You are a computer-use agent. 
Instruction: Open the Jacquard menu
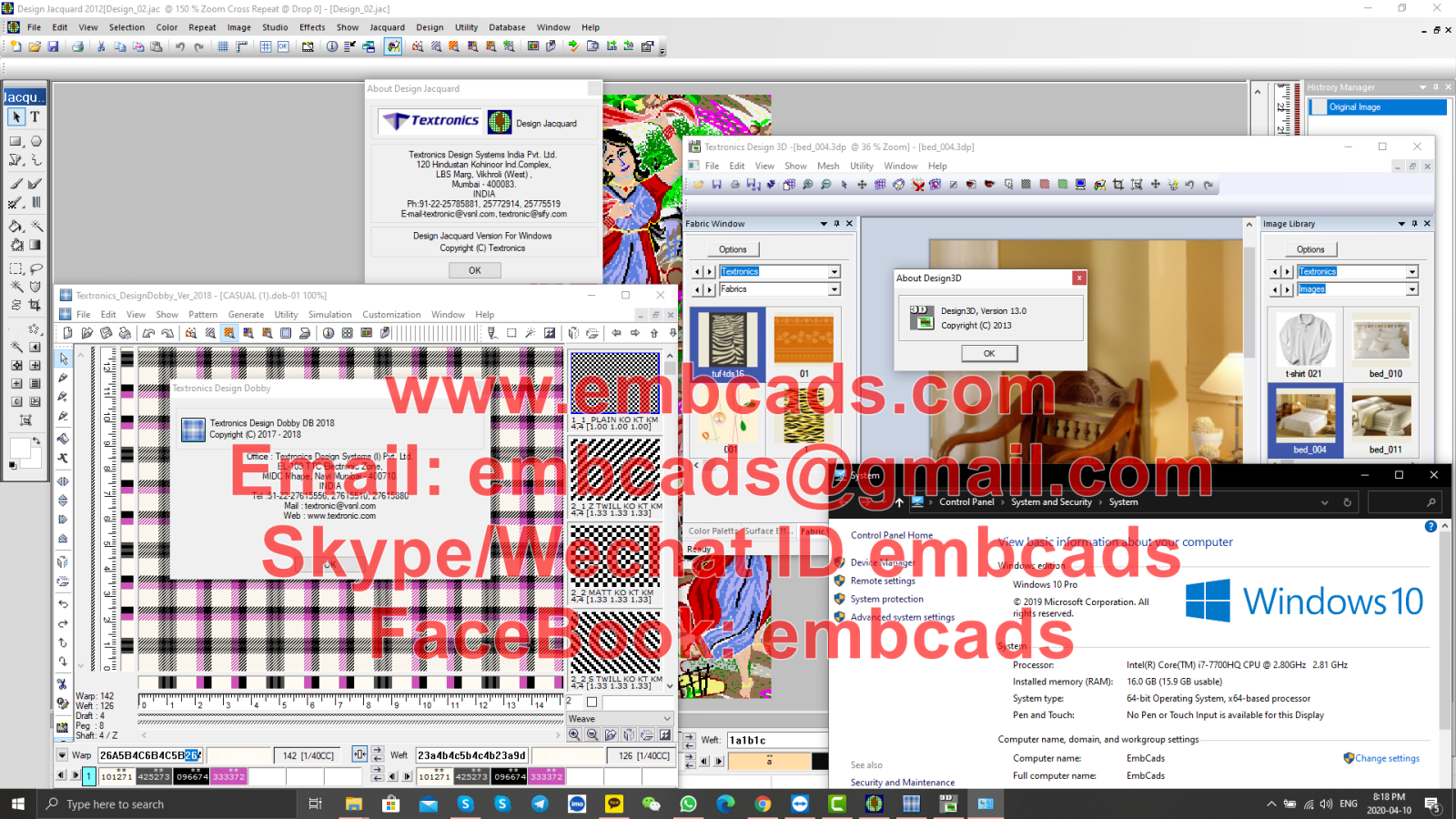coord(387,27)
